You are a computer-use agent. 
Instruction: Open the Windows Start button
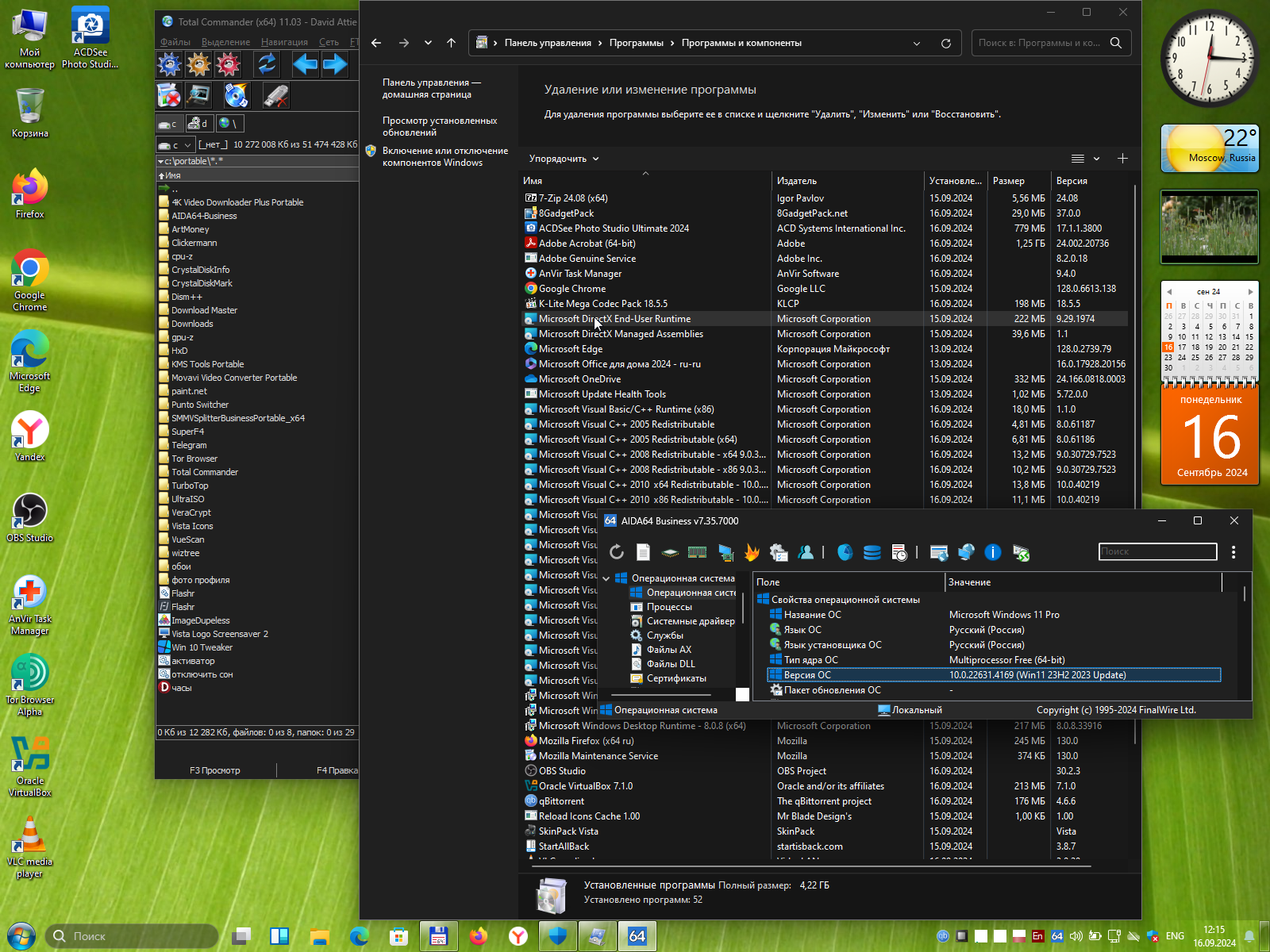coord(21,936)
